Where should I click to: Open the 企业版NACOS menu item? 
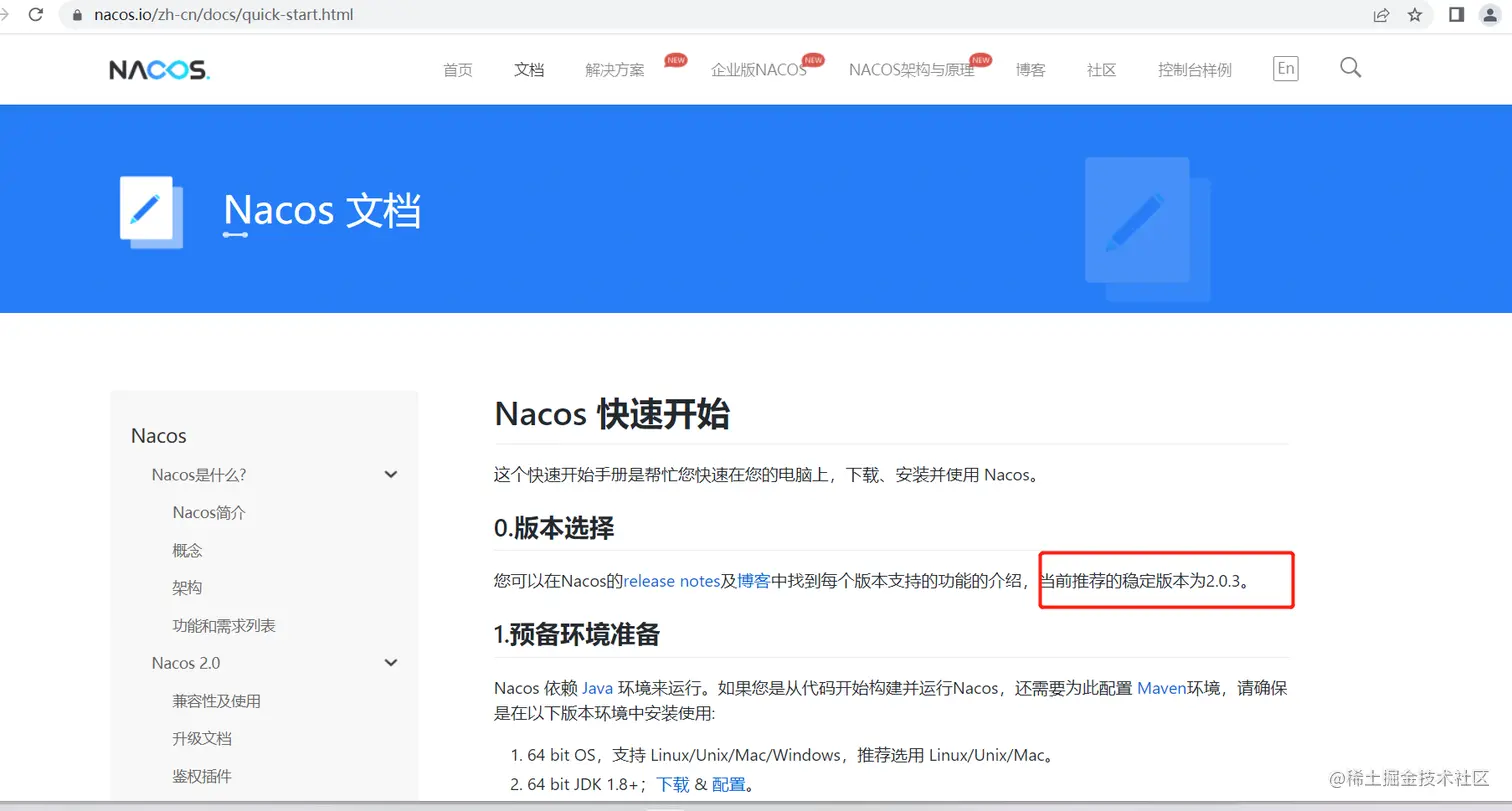pos(759,70)
